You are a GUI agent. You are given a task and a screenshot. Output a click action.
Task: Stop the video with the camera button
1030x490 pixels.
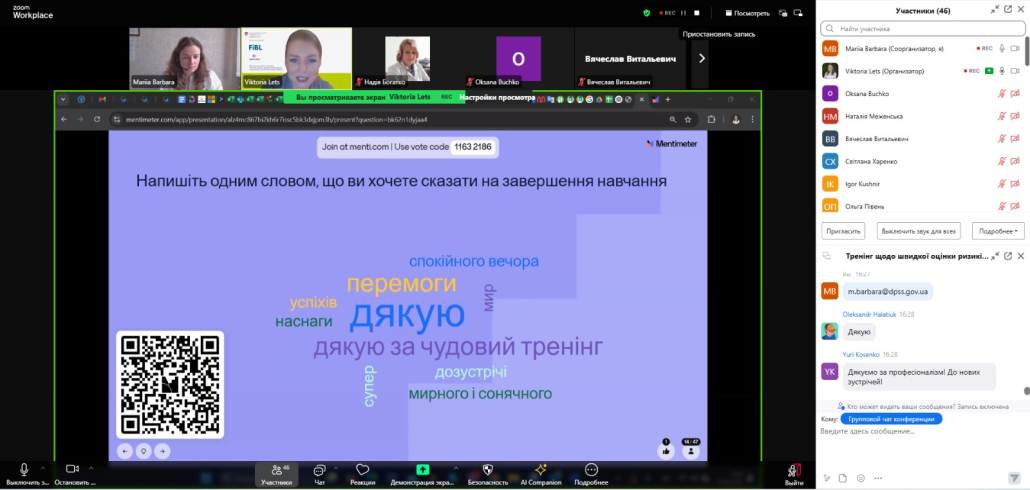click(x=72, y=469)
